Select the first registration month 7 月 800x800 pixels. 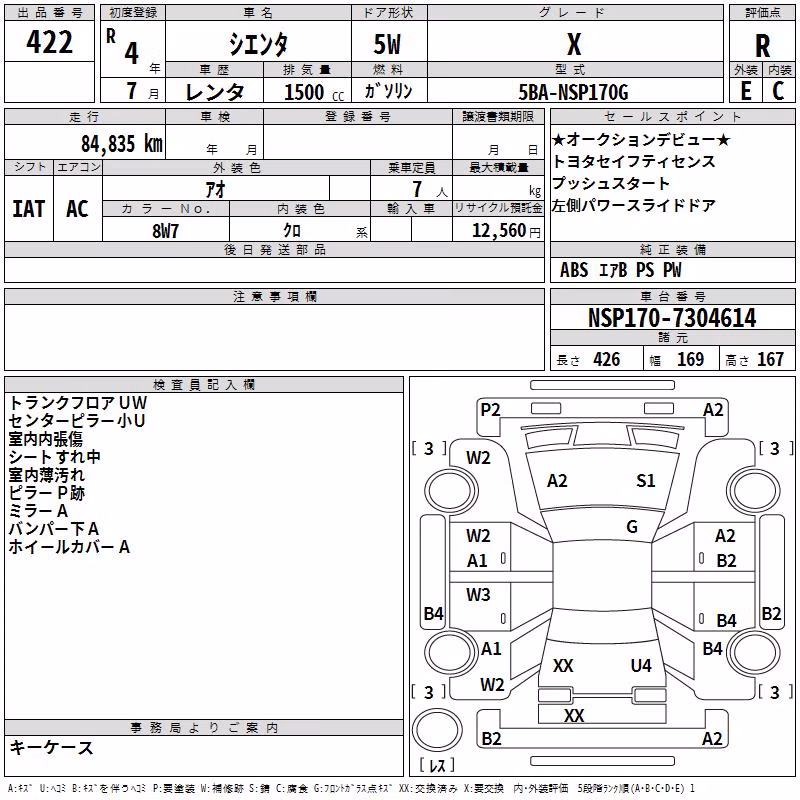(x=142, y=92)
